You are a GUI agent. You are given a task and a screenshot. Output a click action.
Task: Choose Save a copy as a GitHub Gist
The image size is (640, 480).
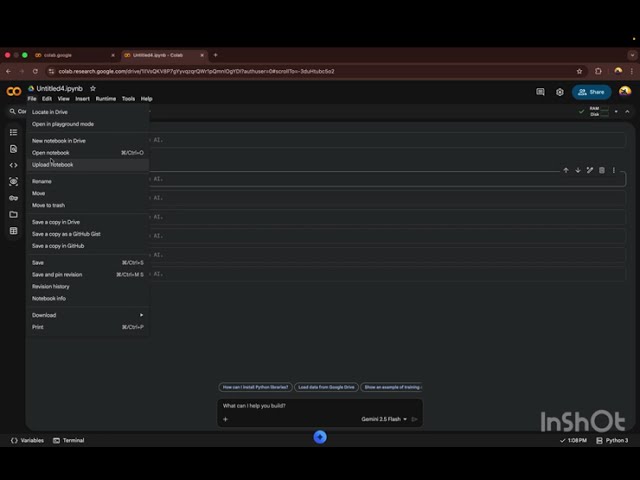point(88,234)
